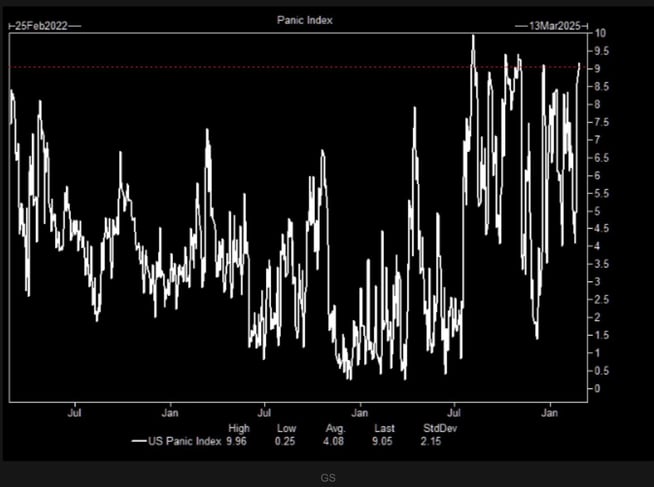
Task: Click the StdDev value 2.15
Action: [x=431, y=441]
